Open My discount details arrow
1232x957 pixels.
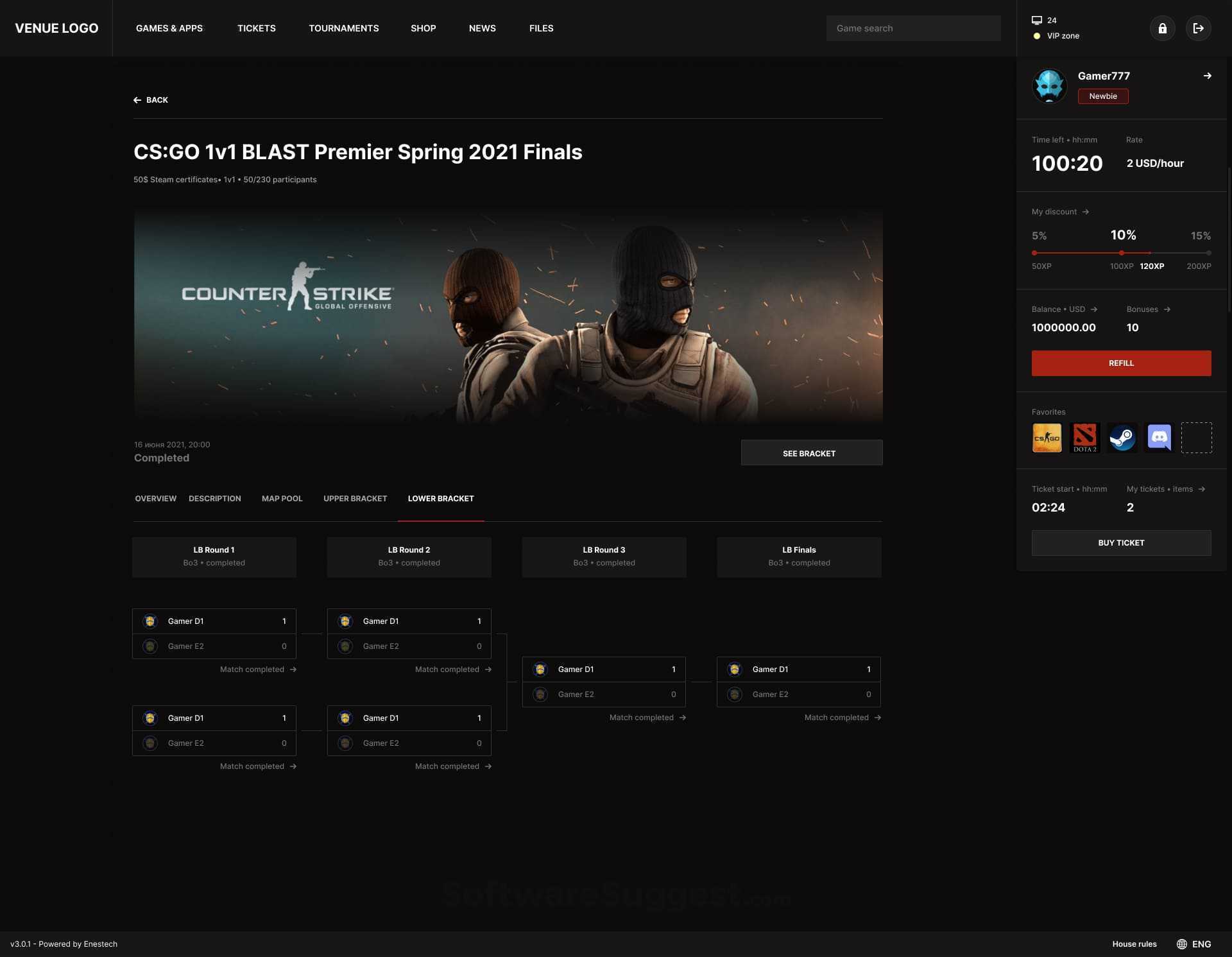[x=1085, y=212]
